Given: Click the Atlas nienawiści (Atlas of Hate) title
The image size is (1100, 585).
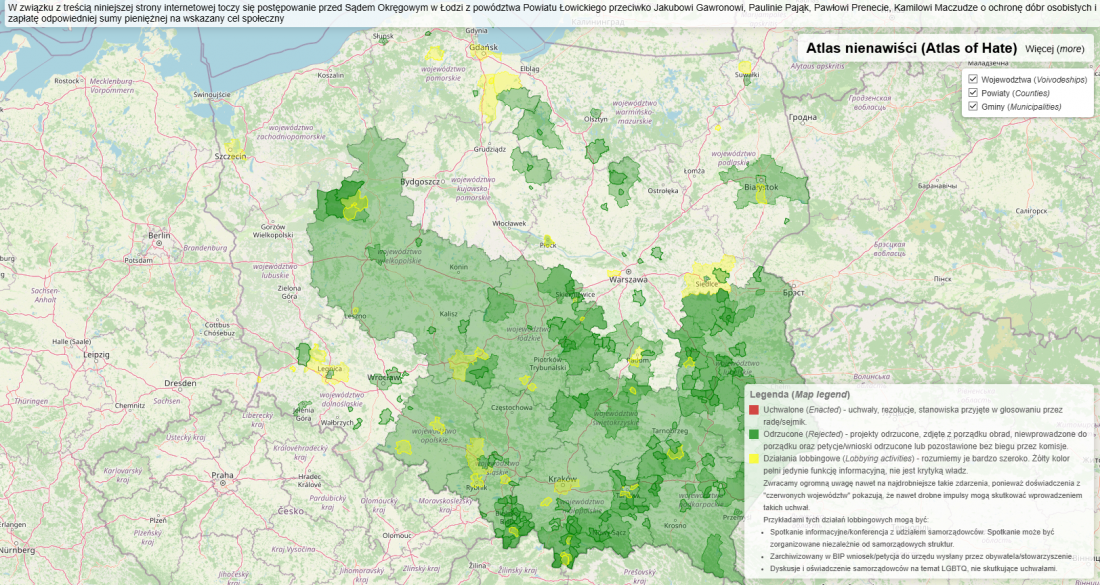Looking at the screenshot, I should [x=911, y=48].
